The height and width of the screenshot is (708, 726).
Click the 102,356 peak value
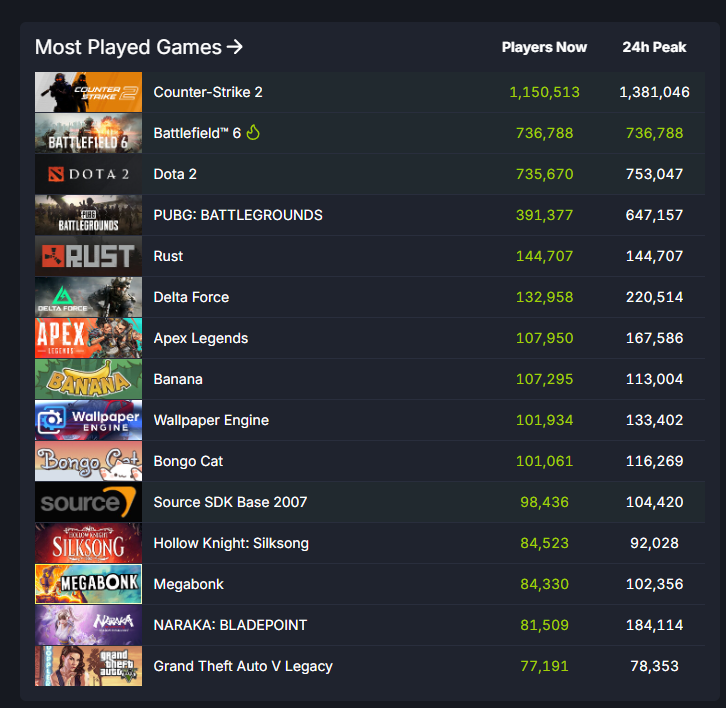(x=654, y=584)
